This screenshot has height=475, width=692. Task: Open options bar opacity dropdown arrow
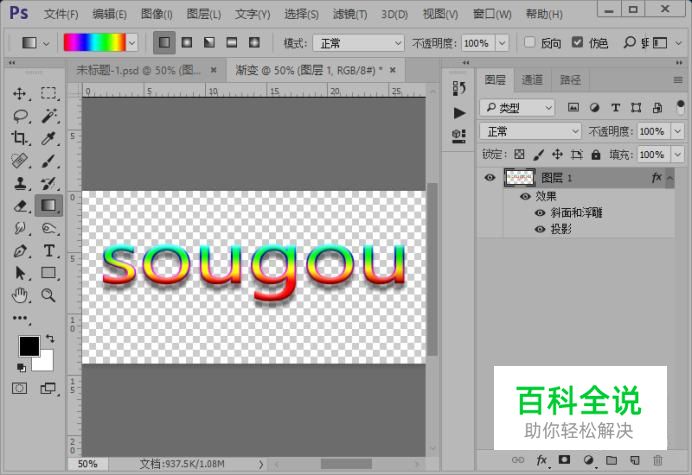point(502,43)
